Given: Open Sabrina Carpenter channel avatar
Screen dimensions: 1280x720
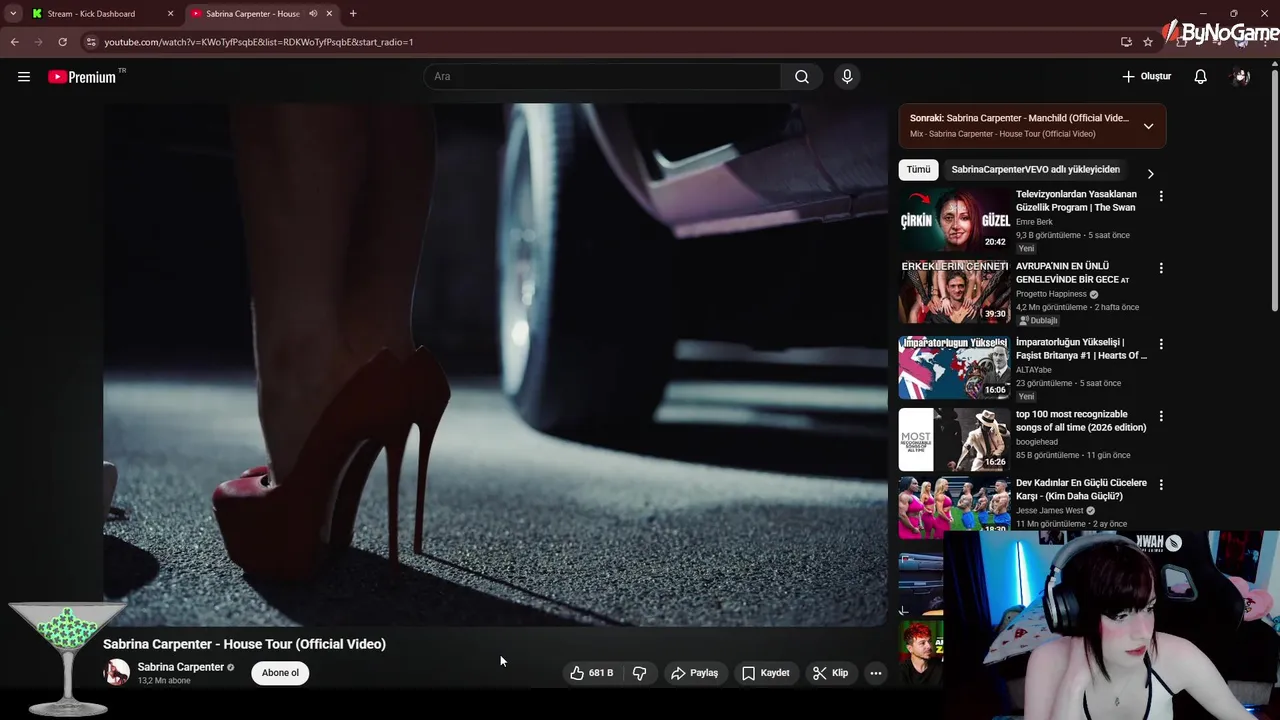Looking at the screenshot, I should [x=117, y=673].
